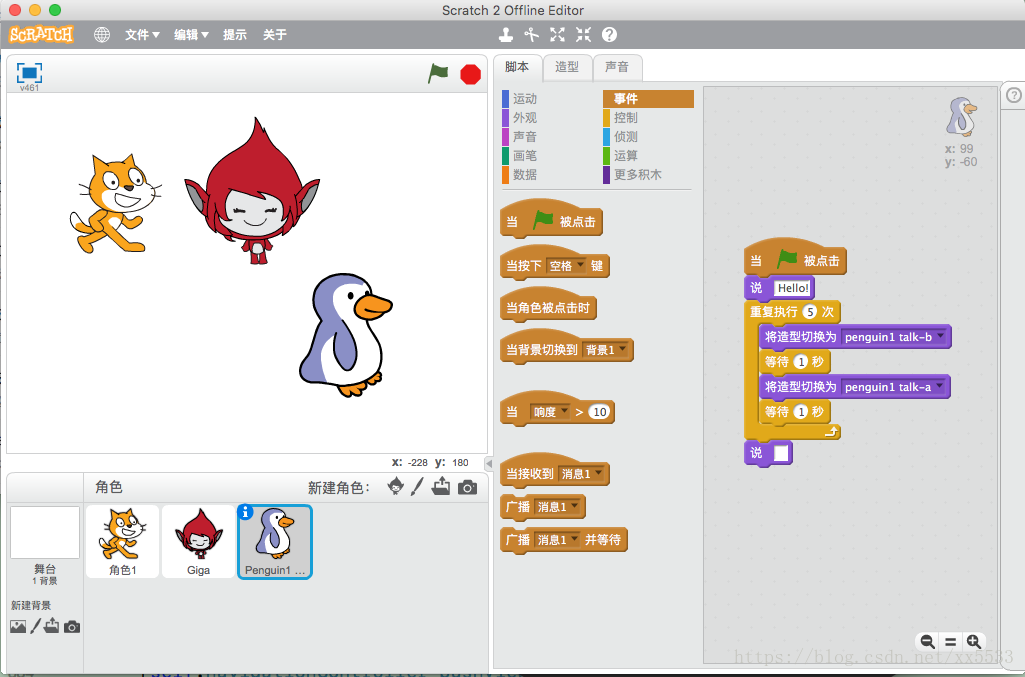This screenshot has width=1025, height=677.
Task: Switch to the 声音 tab
Action: tap(616, 67)
